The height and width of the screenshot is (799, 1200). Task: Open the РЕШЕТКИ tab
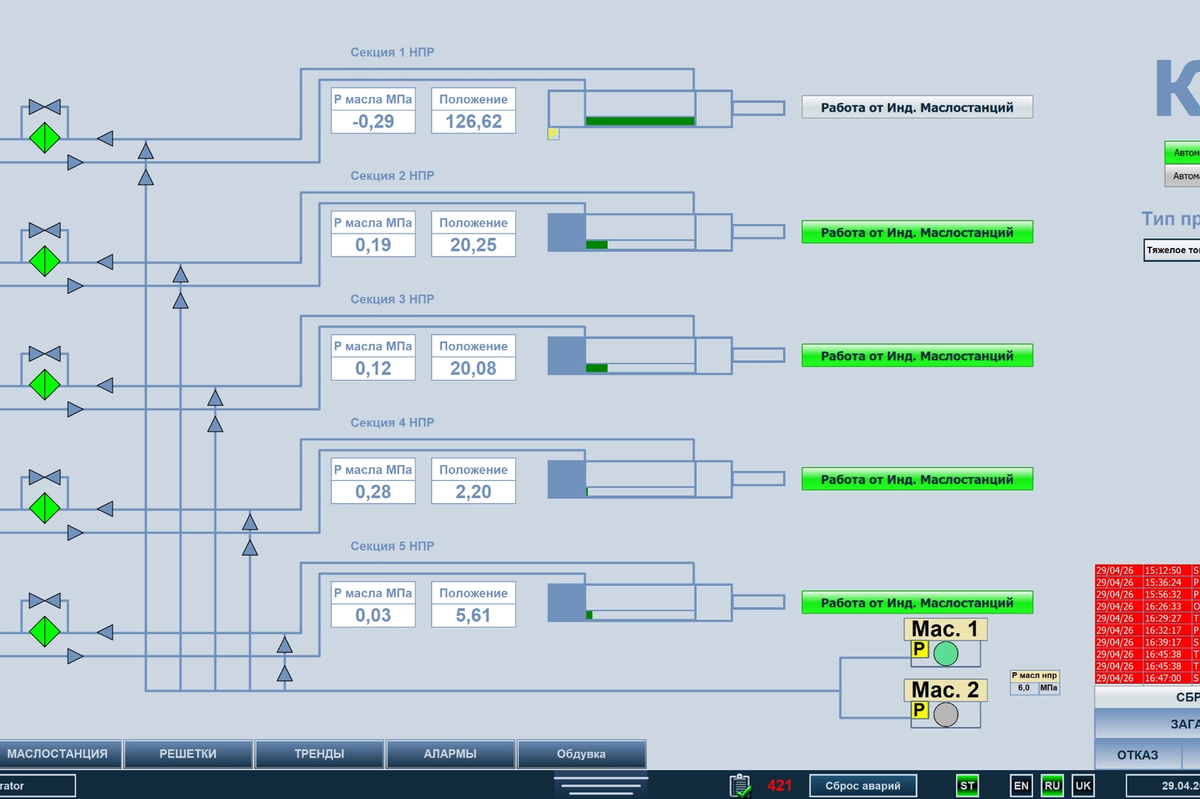(x=188, y=754)
